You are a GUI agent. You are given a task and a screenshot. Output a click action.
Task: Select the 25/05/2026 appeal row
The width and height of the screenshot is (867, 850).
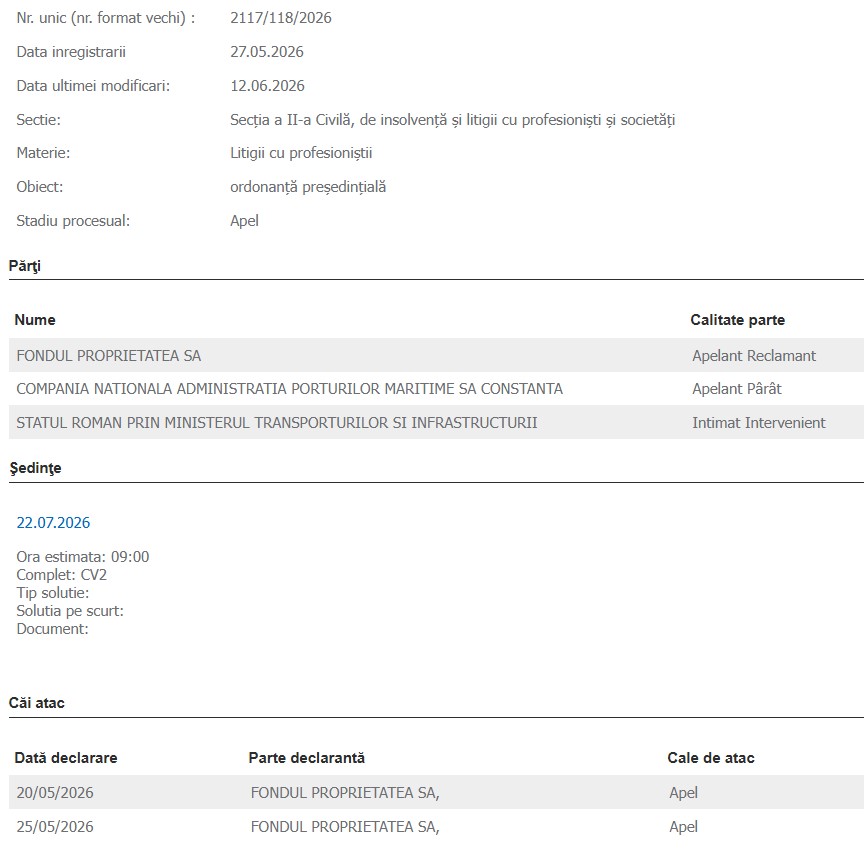[x=436, y=826]
